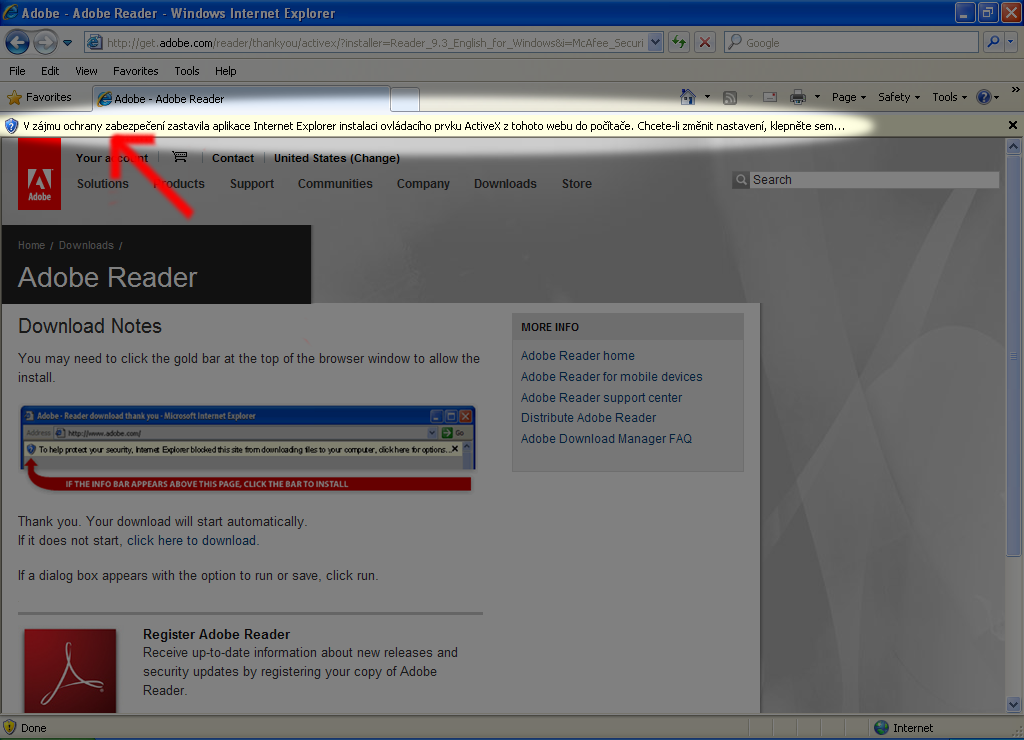Open the Support navigation item
The height and width of the screenshot is (740, 1024).
pos(251,184)
